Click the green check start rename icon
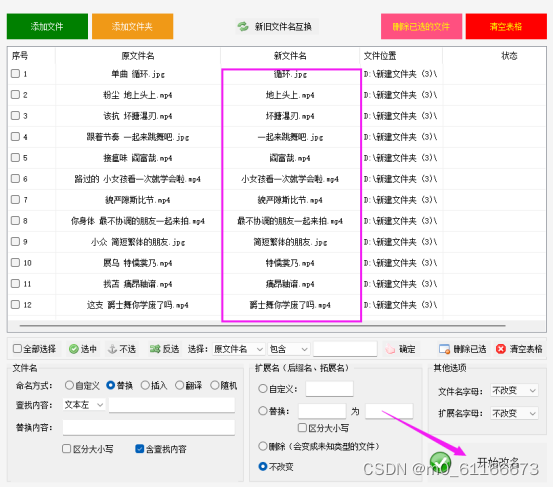The height and width of the screenshot is (487, 554). [440, 463]
